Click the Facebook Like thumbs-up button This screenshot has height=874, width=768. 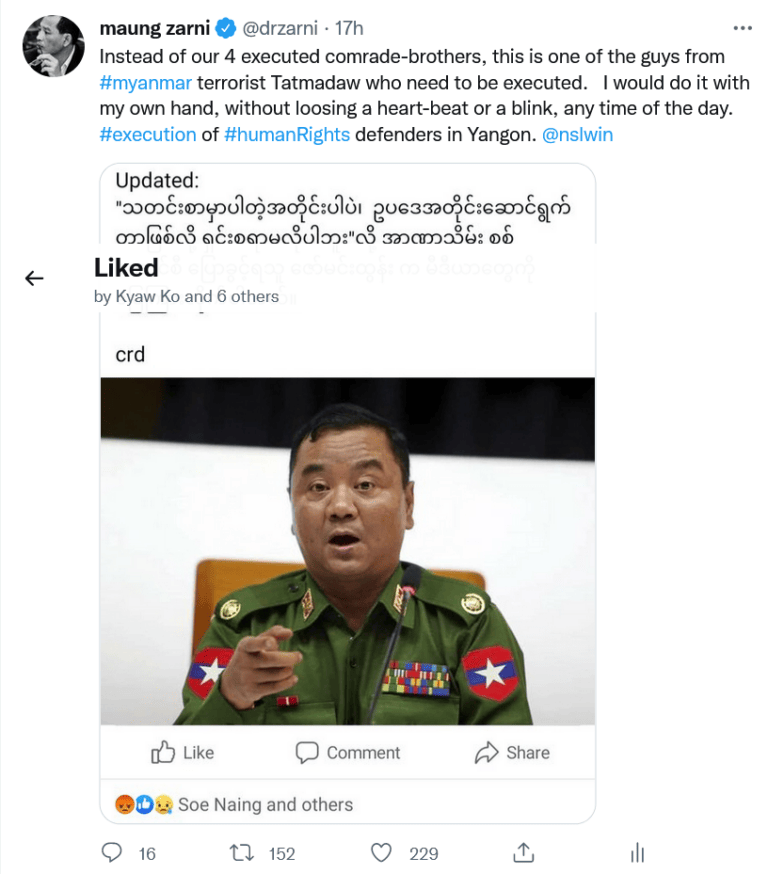[182, 752]
